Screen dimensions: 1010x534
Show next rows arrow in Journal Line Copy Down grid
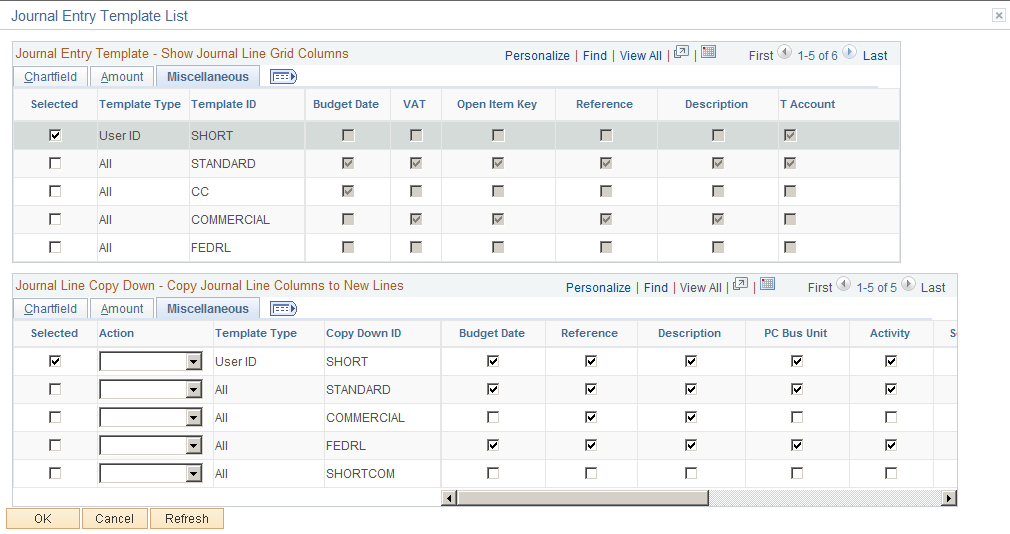[x=908, y=284]
